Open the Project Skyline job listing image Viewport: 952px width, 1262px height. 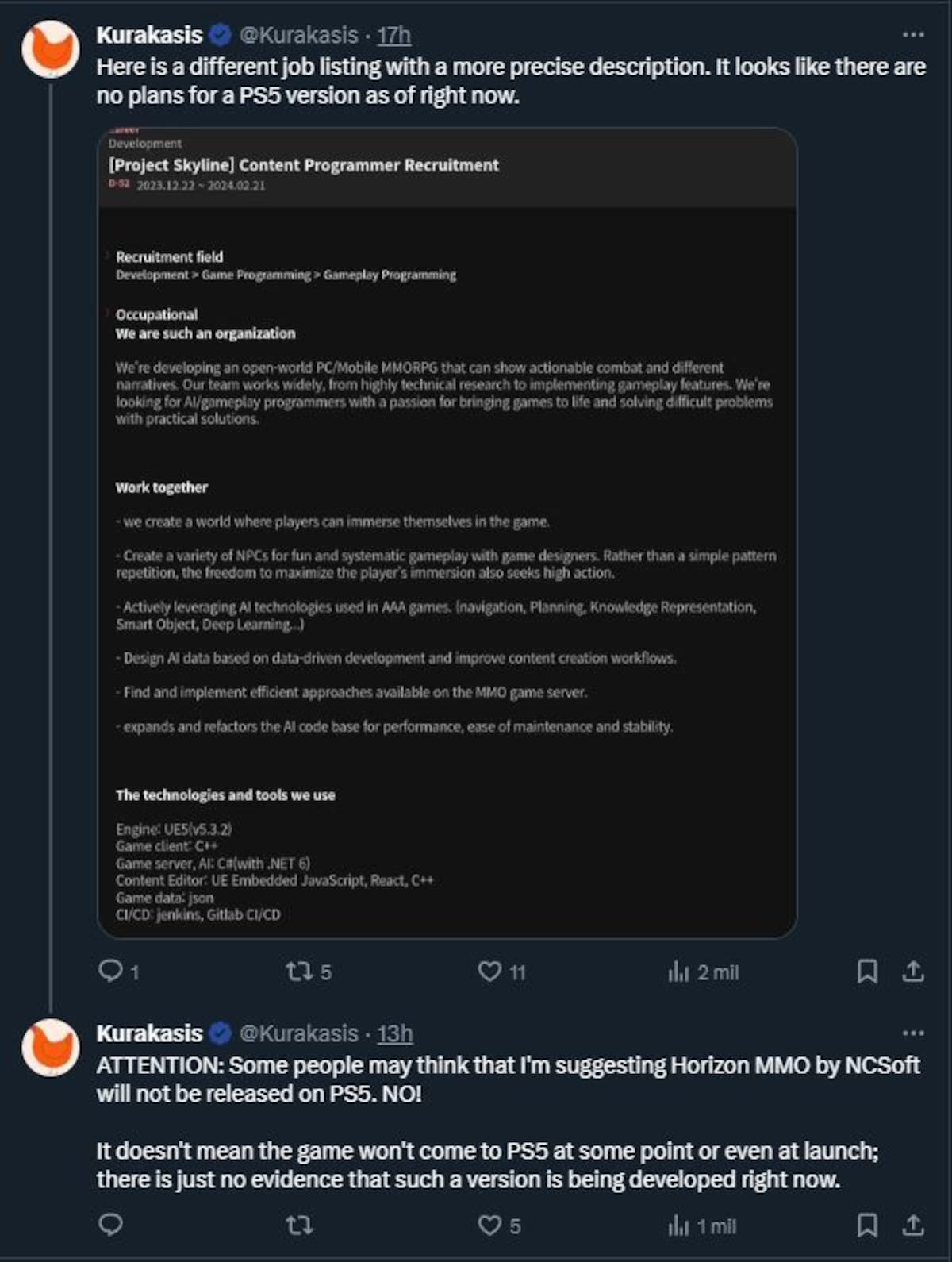[x=447, y=533]
